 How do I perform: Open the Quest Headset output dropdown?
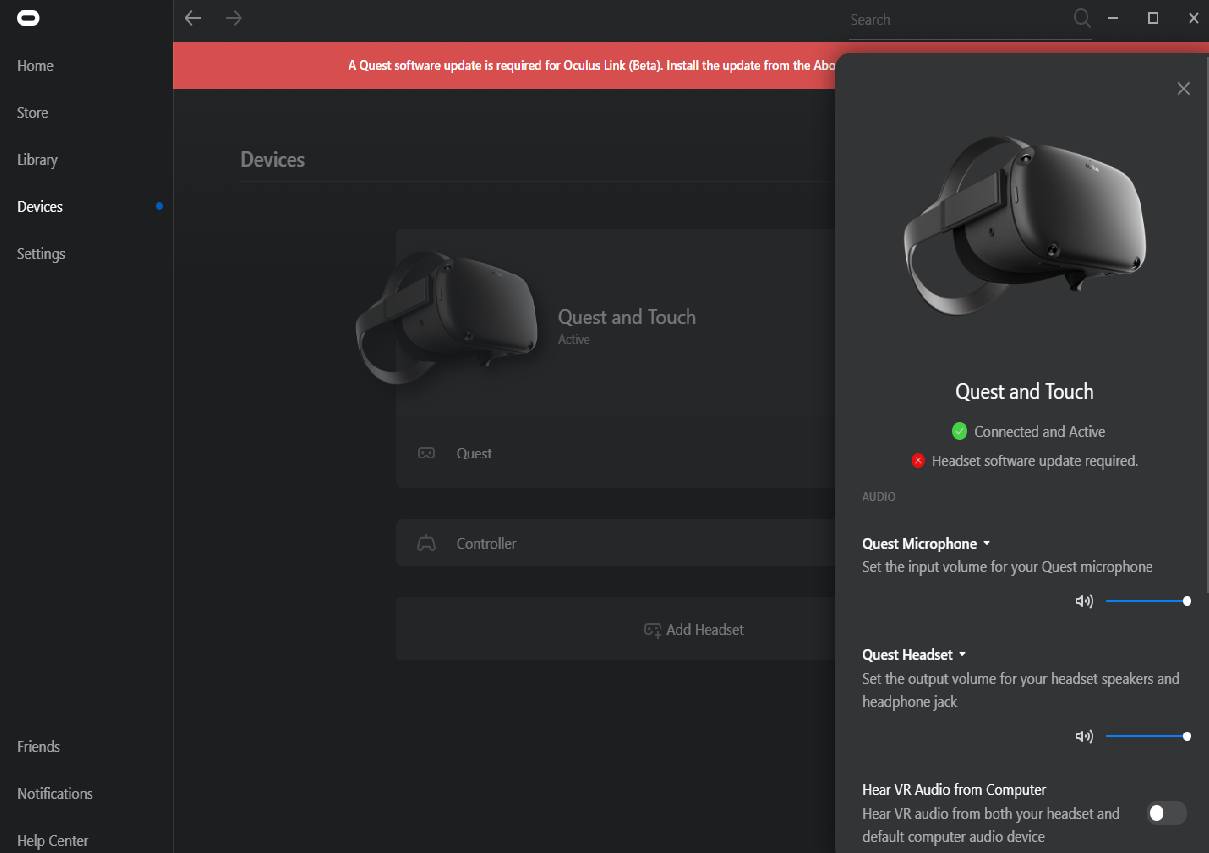click(914, 655)
